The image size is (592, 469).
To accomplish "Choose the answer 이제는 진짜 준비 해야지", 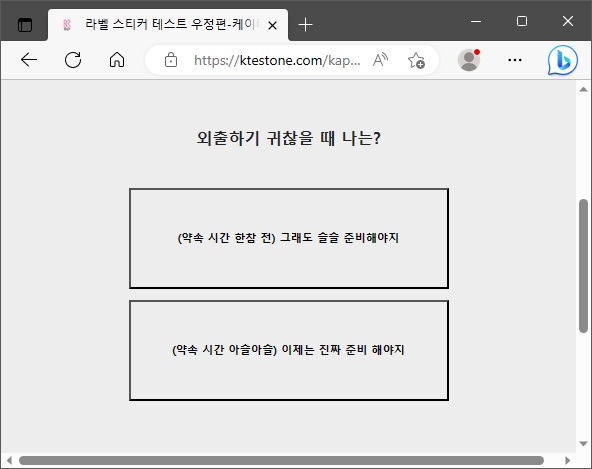I will pos(289,350).
